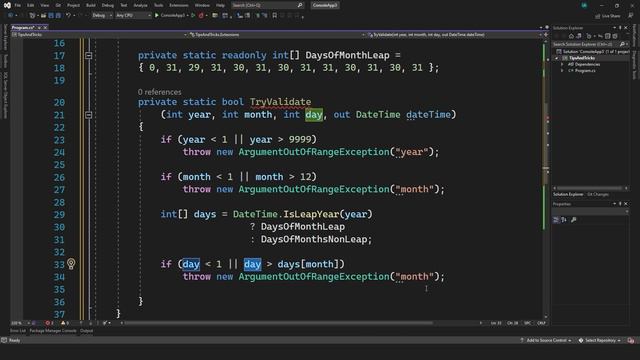Open the Window menu
640x360 pixels.
coord(202,5)
